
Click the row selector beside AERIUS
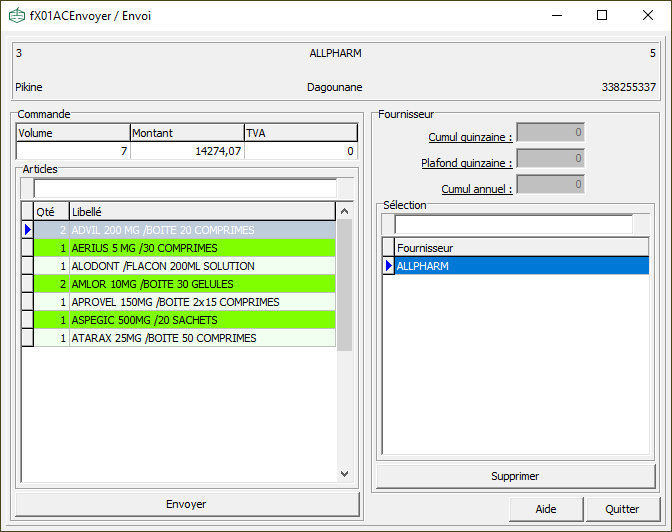28,248
